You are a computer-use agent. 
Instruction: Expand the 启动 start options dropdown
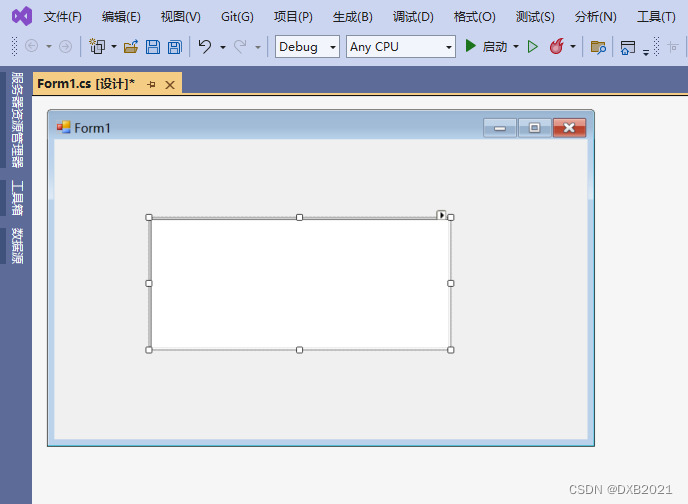click(516, 46)
